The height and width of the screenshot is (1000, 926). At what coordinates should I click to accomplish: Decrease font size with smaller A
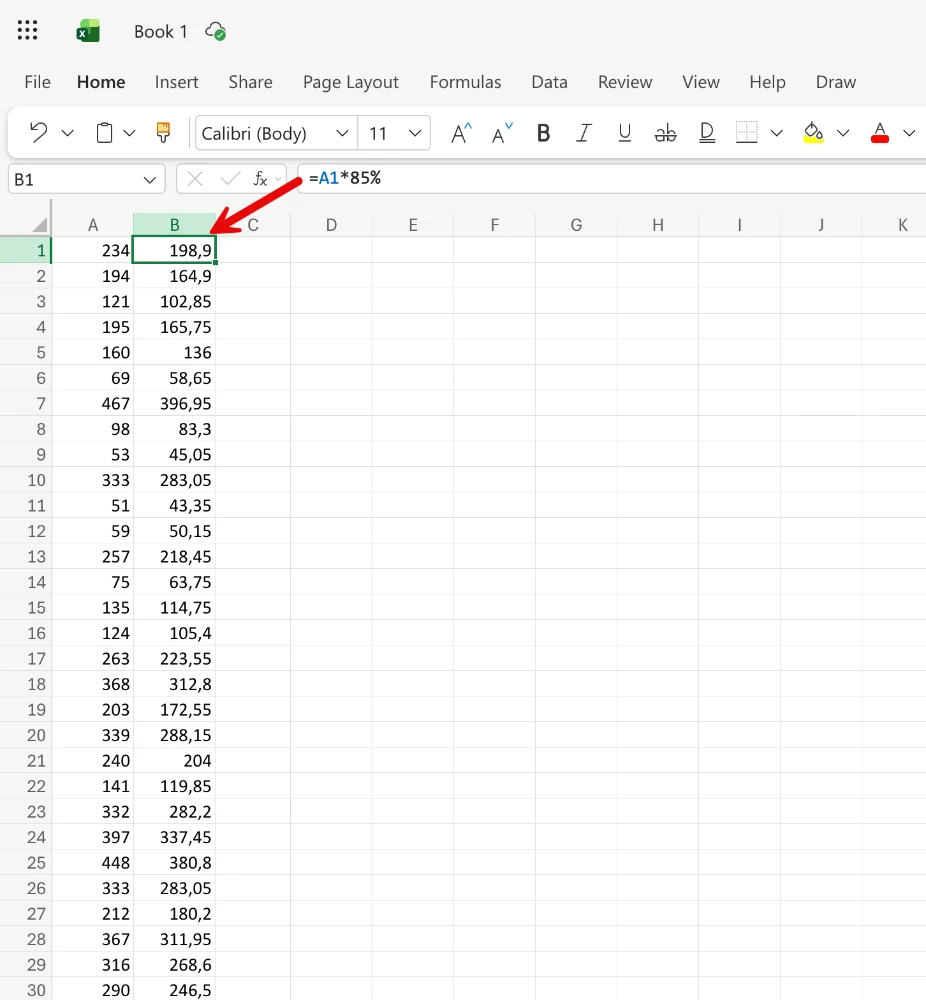pos(502,133)
